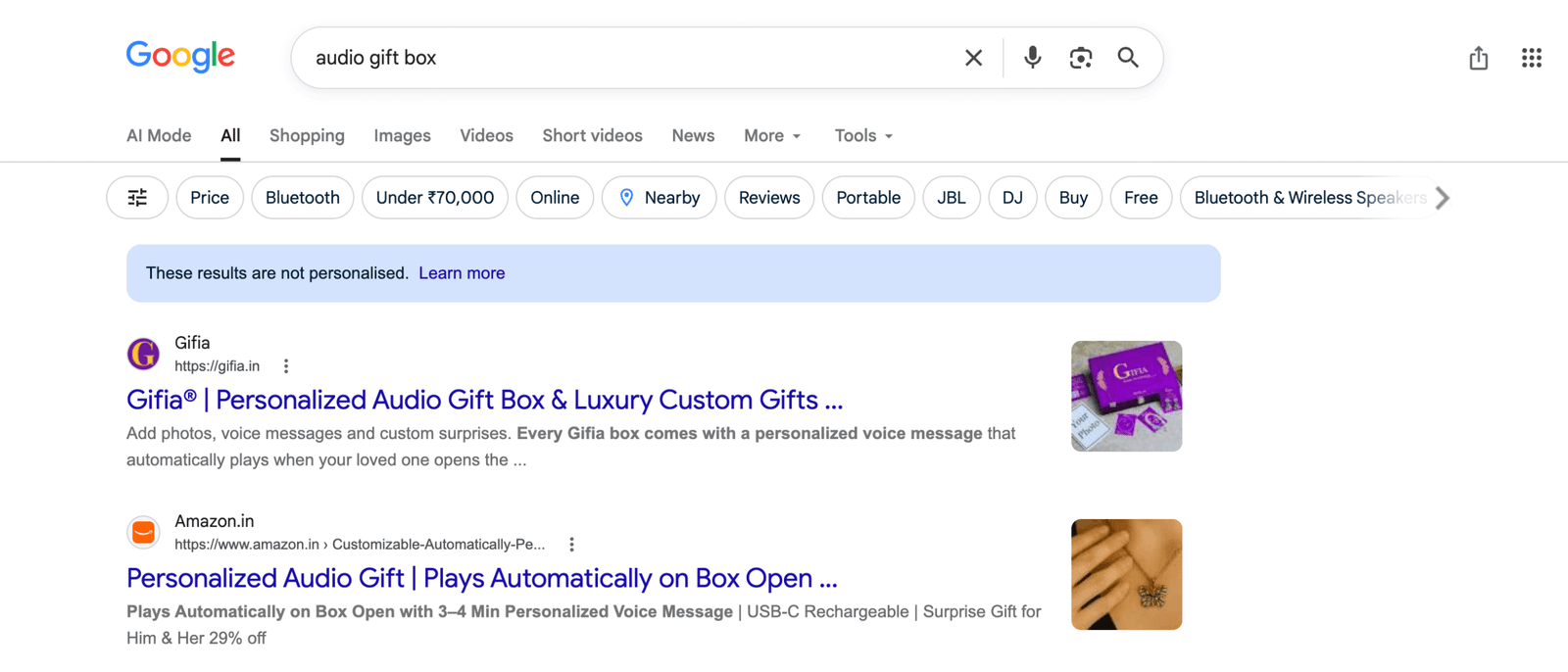Apply the Bluetooth filter chip

(303, 198)
